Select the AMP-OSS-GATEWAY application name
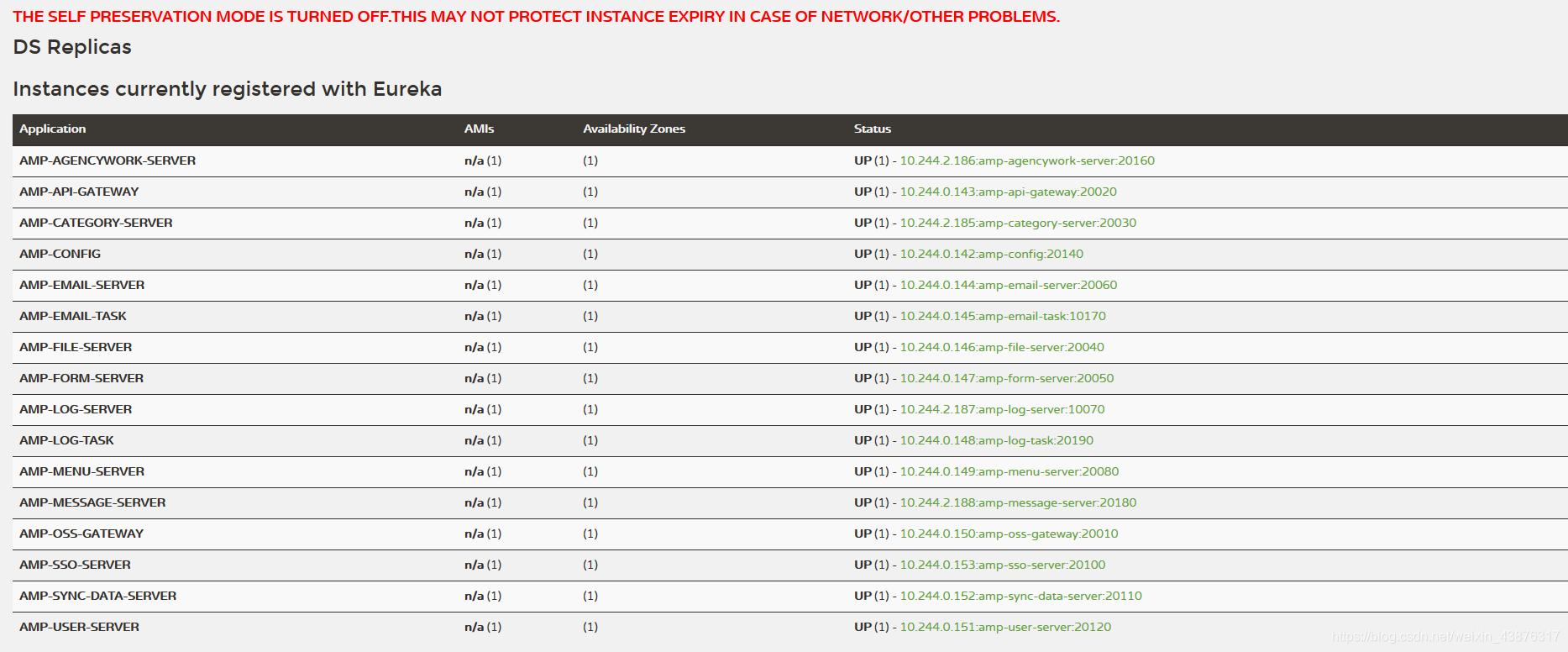1568x652 pixels. 81,534
